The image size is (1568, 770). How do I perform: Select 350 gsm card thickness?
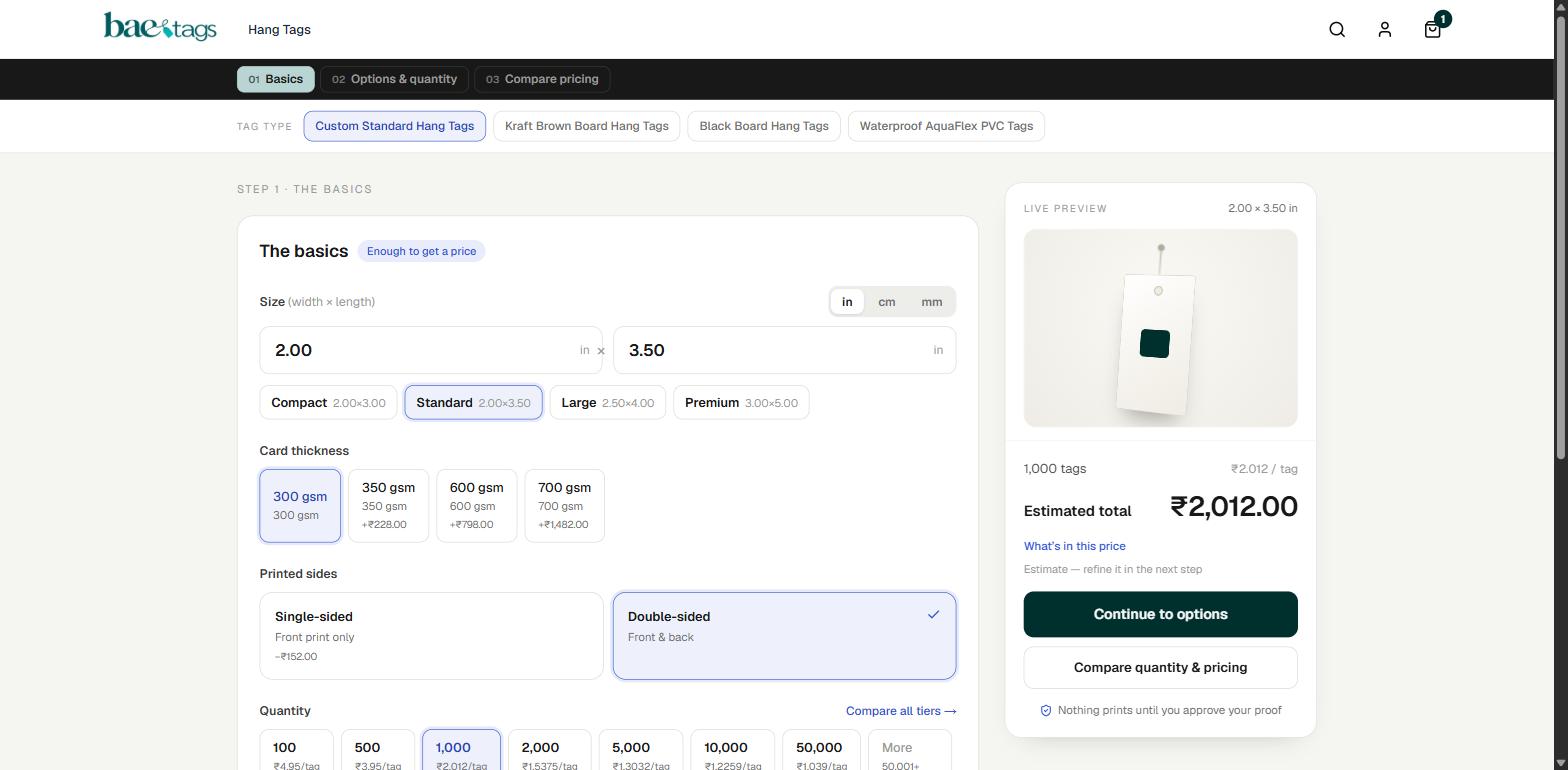tap(388, 506)
